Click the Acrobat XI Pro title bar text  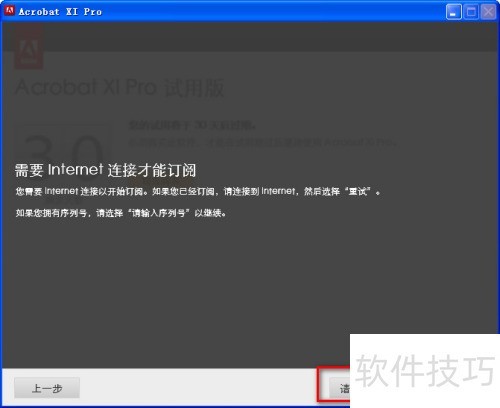tap(60, 12)
